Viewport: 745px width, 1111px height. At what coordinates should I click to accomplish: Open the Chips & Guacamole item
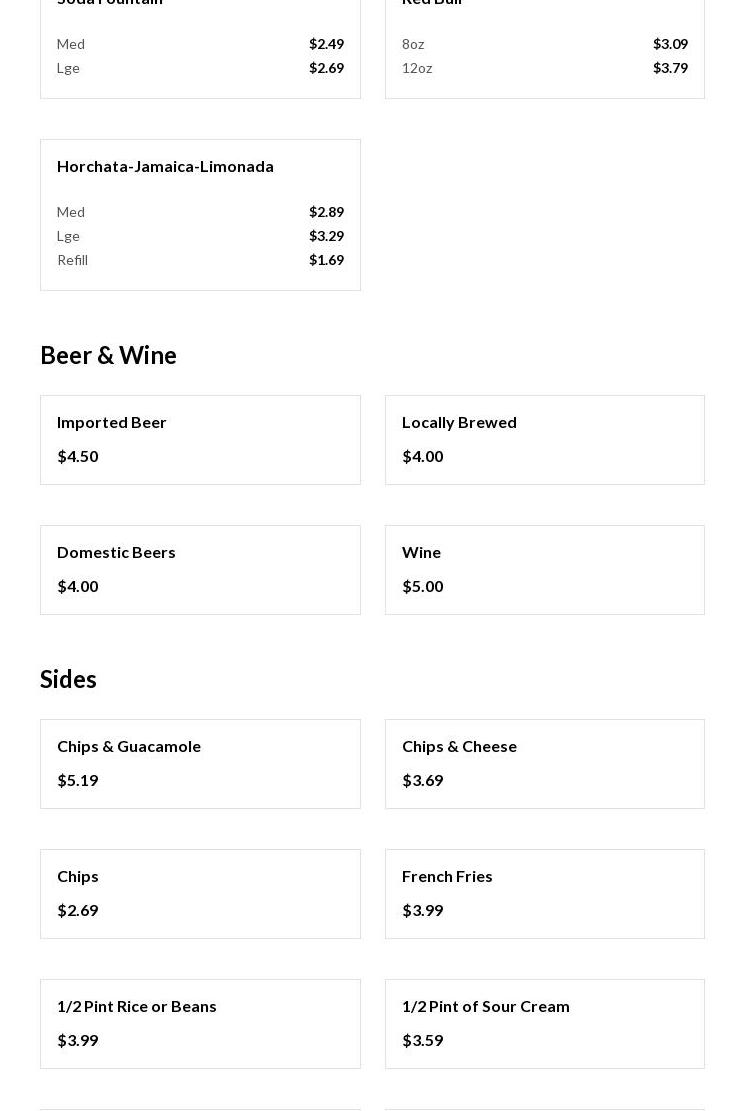click(200, 763)
